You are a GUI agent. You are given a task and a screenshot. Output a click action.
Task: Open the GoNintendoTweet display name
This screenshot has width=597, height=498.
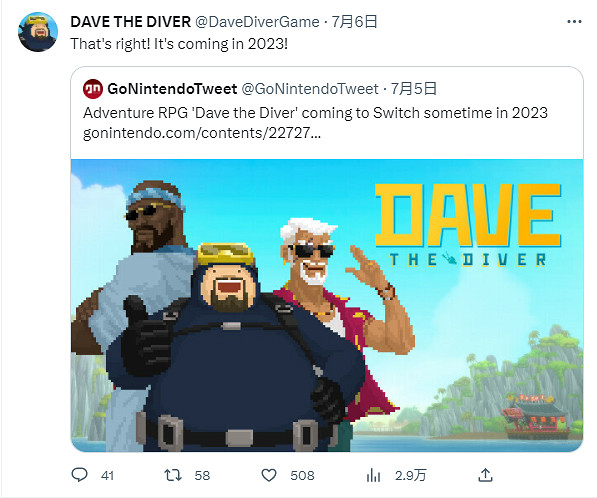(x=172, y=89)
